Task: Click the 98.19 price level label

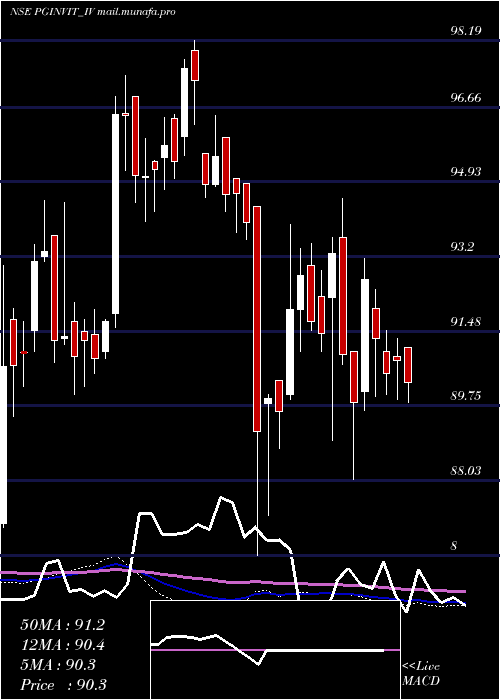Action: coord(466,31)
